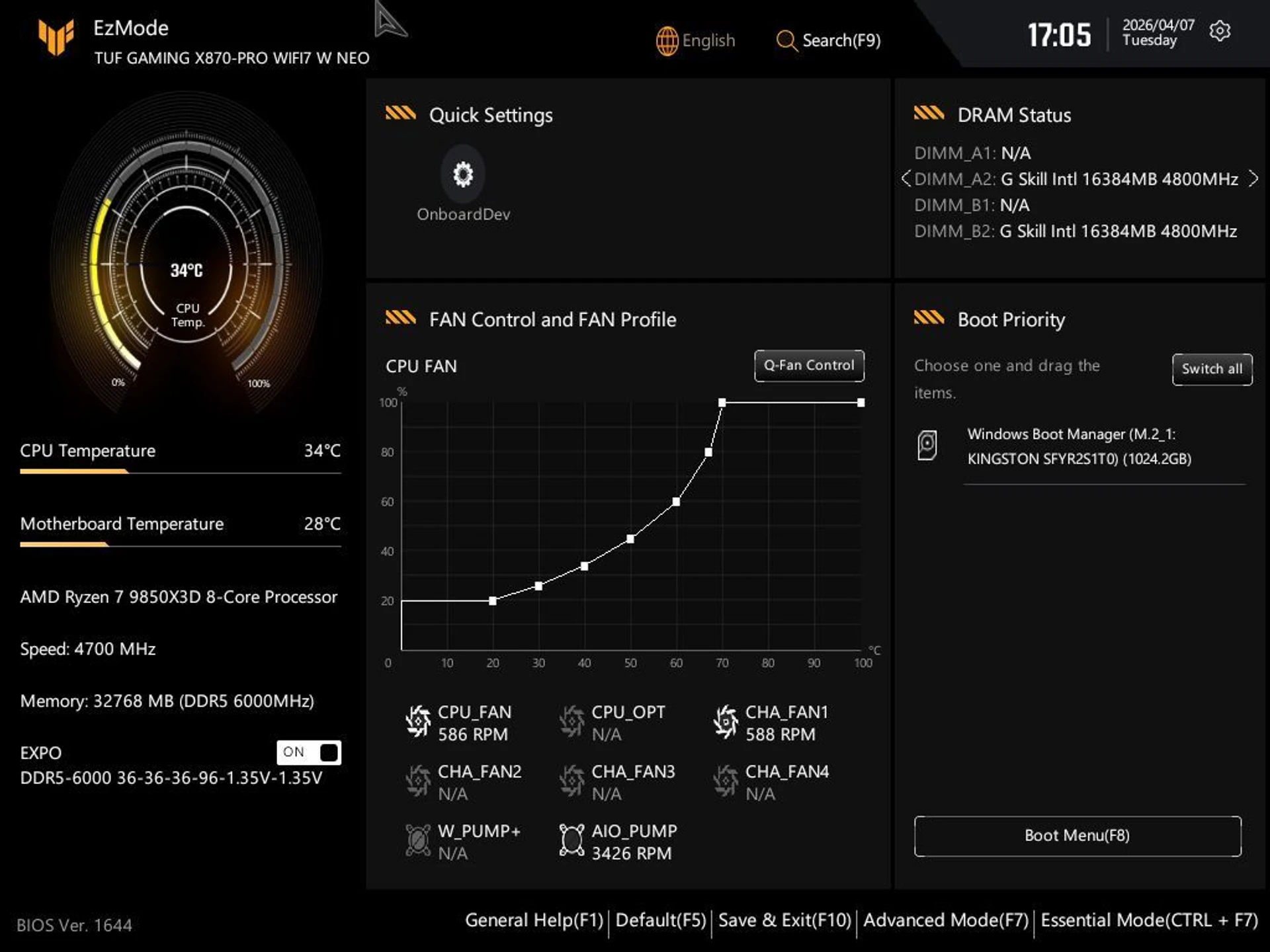Go to previous DRAM page with left chevron
The width and height of the screenshot is (1270, 952).
click(906, 178)
